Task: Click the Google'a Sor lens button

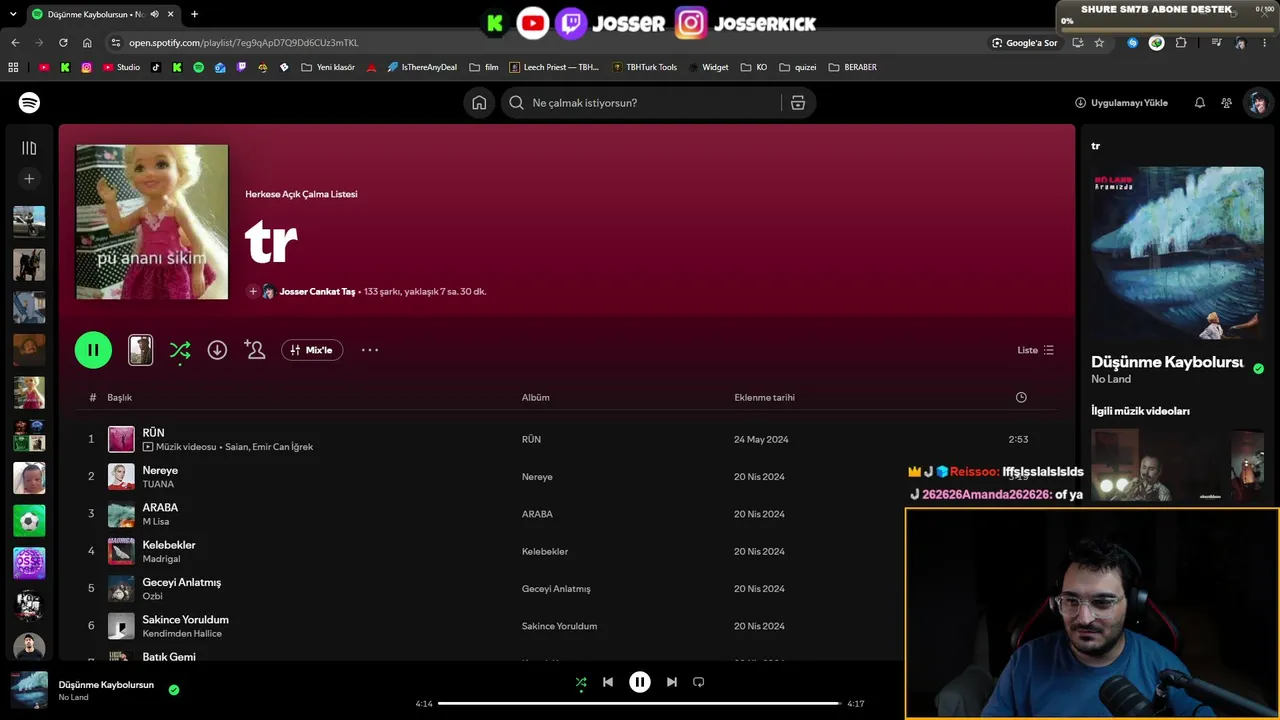Action: tap(1025, 43)
